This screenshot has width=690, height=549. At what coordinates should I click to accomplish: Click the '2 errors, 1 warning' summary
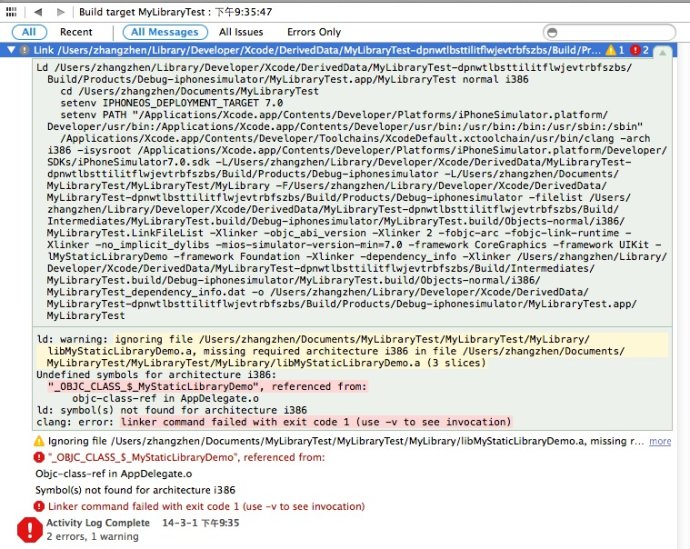92,537
